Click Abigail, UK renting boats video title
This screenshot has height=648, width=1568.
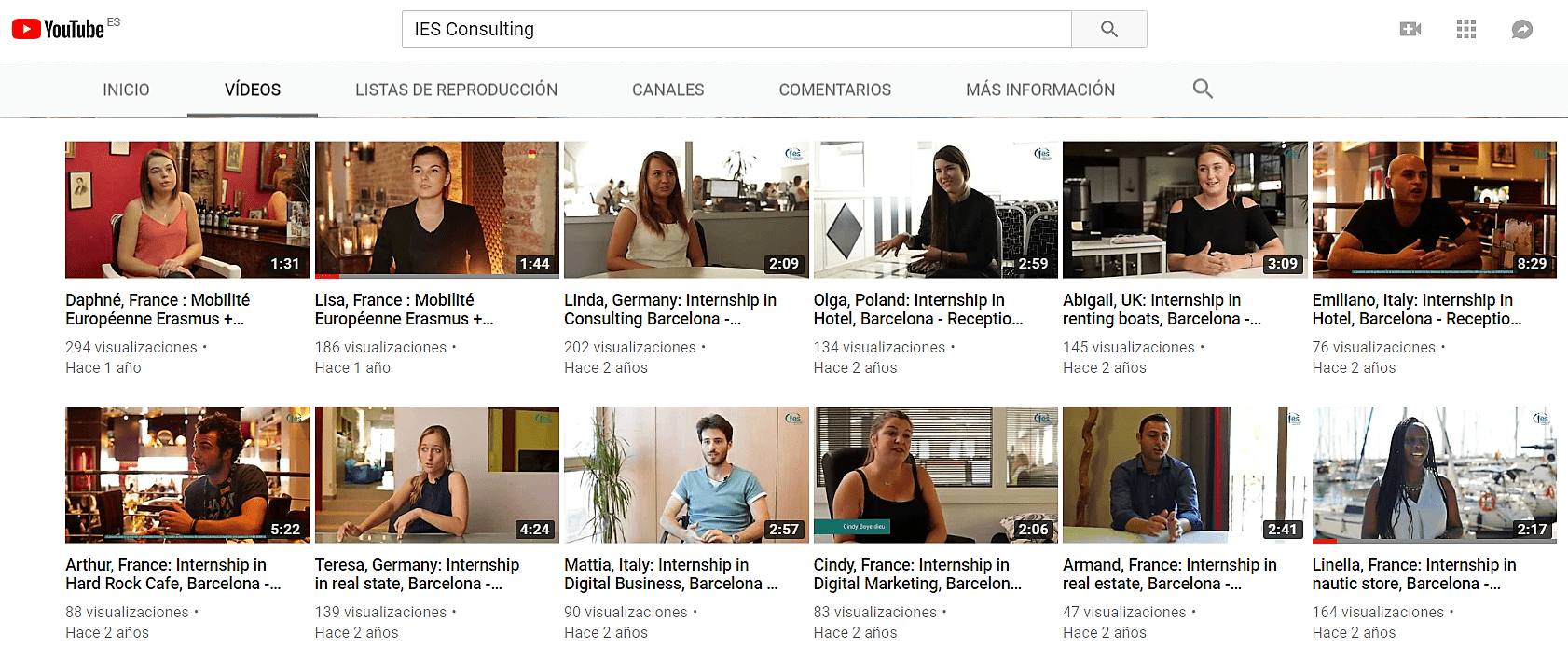click(1162, 310)
